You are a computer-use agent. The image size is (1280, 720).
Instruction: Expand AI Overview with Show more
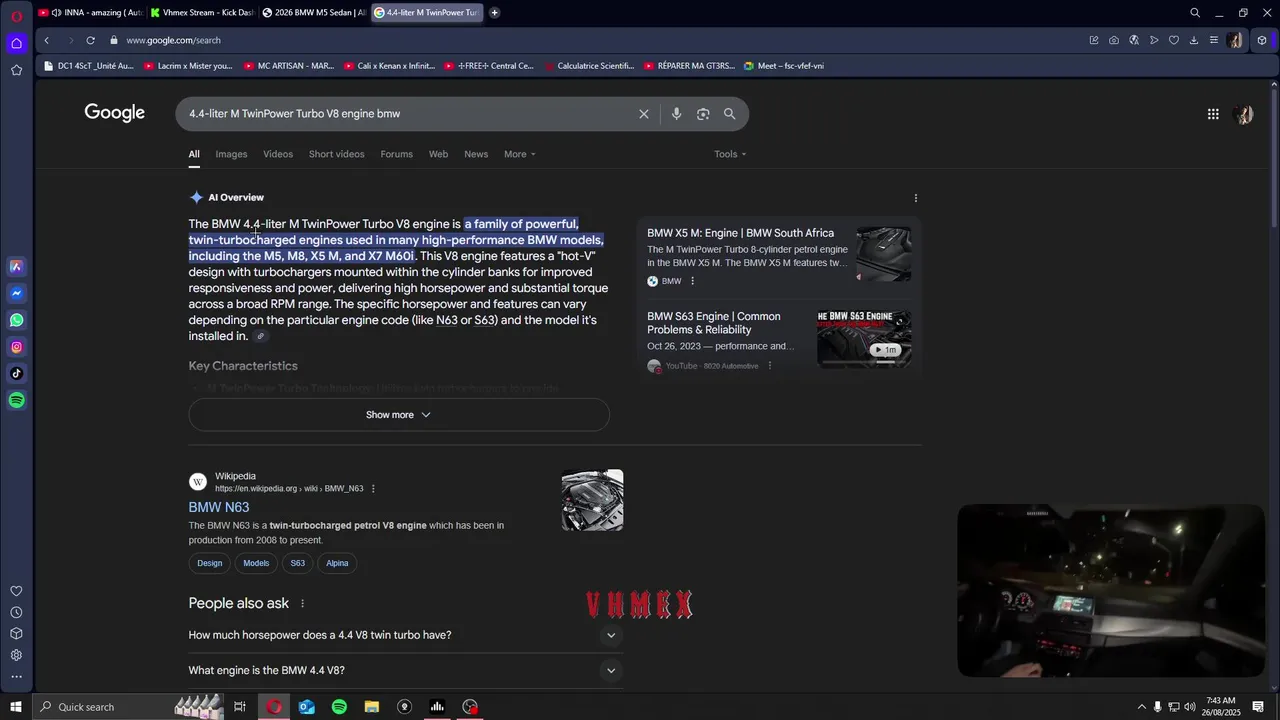point(399,415)
